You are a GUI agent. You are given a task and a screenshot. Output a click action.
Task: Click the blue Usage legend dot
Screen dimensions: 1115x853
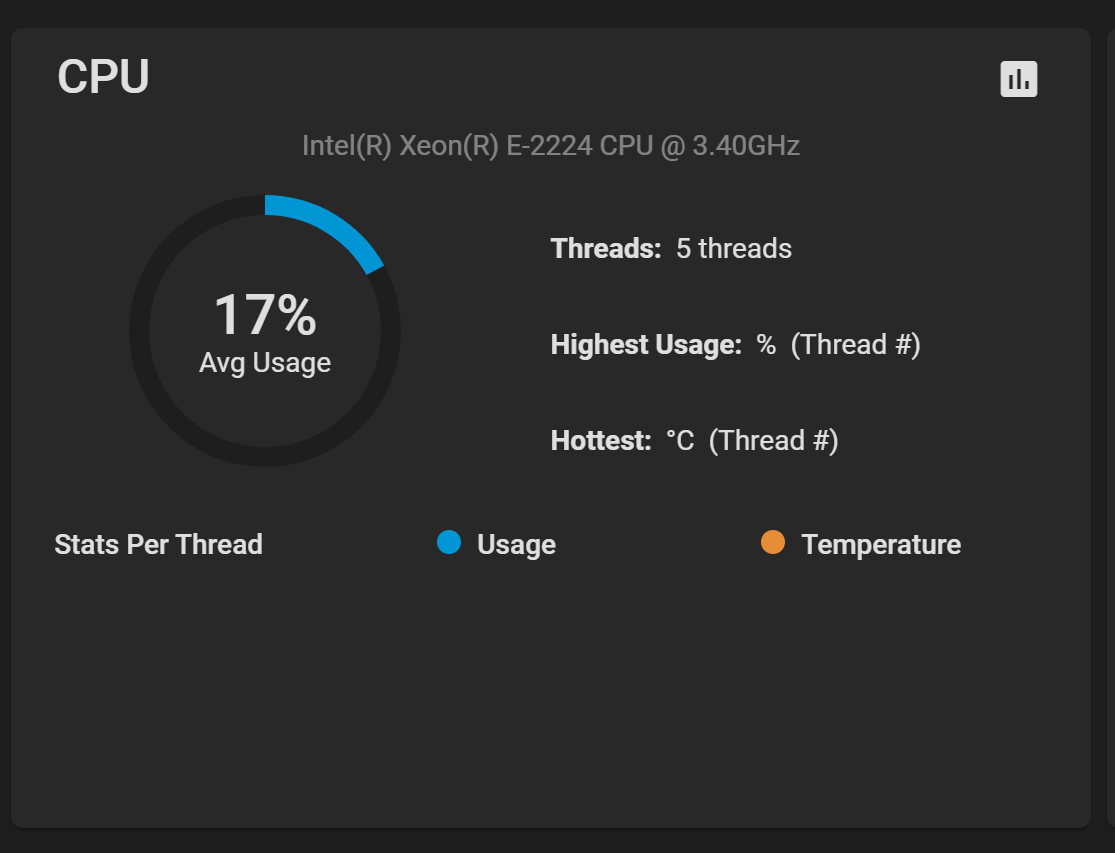tap(449, 542)
